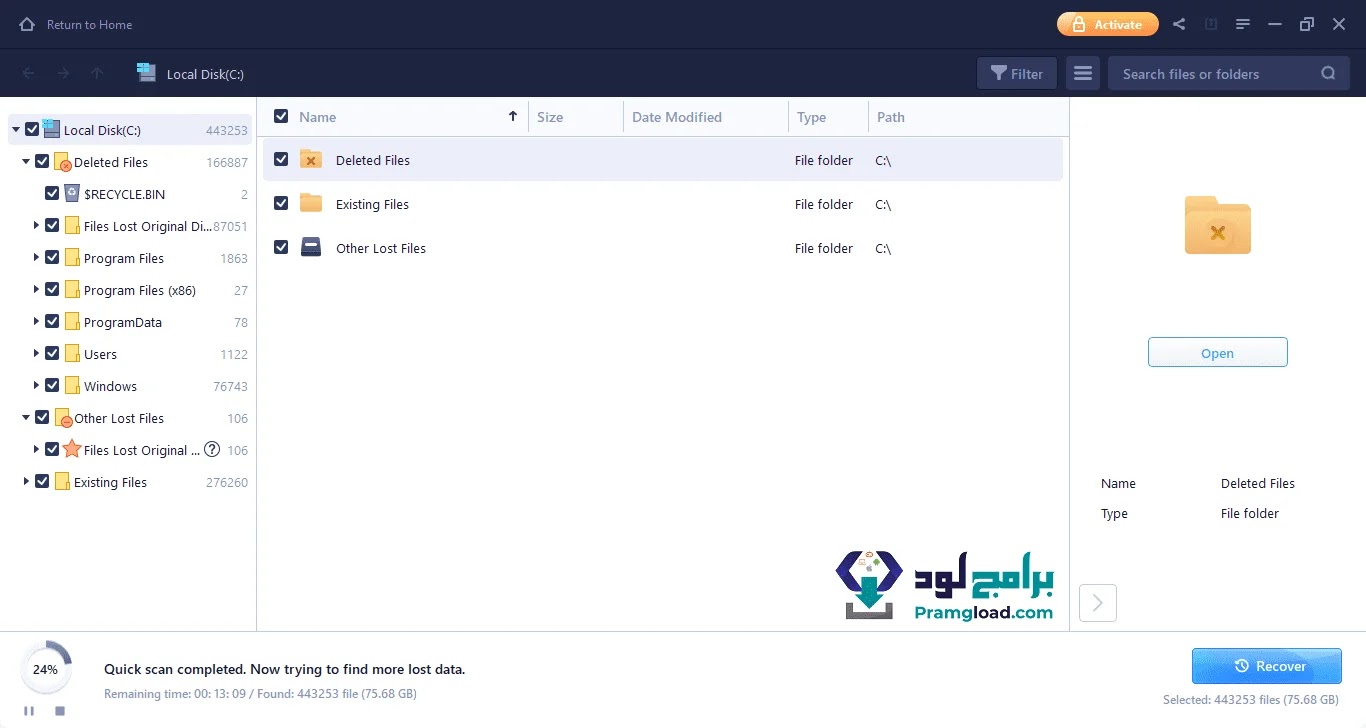Select the Program Files (x86) tree label
This screenshot has width=1366, height=728.
pos(140,290)
